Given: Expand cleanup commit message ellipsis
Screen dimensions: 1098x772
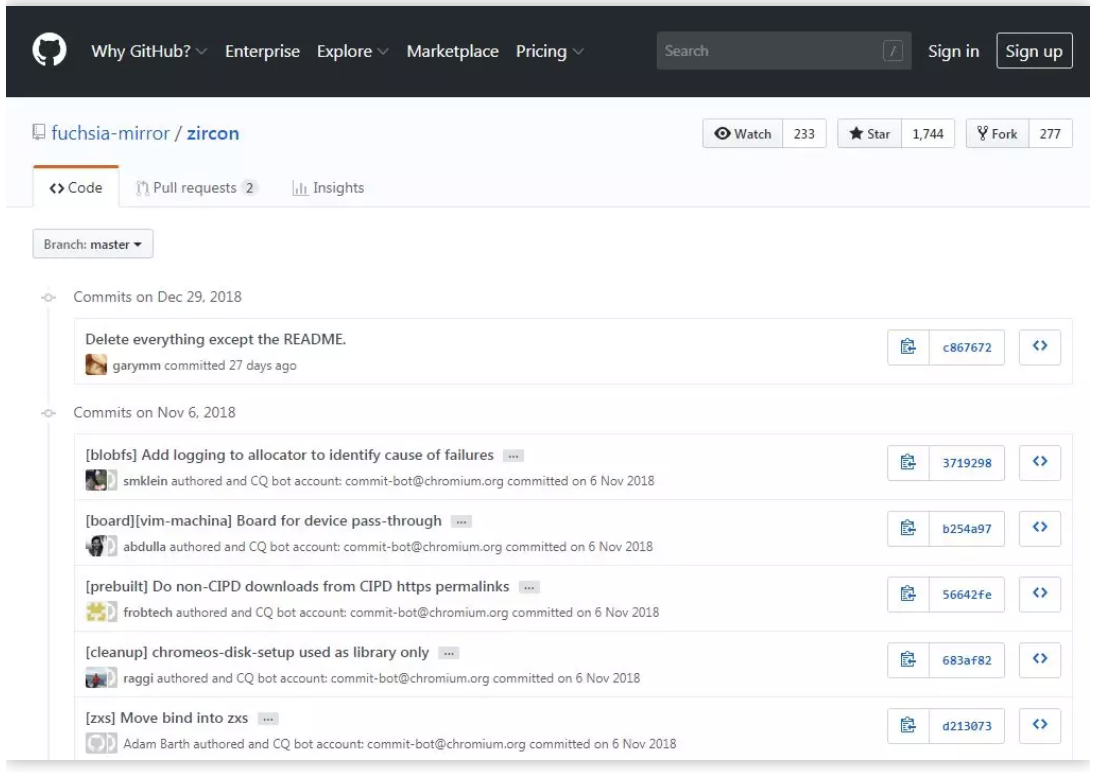Looking at the screenshot, I should coord(449,654).
